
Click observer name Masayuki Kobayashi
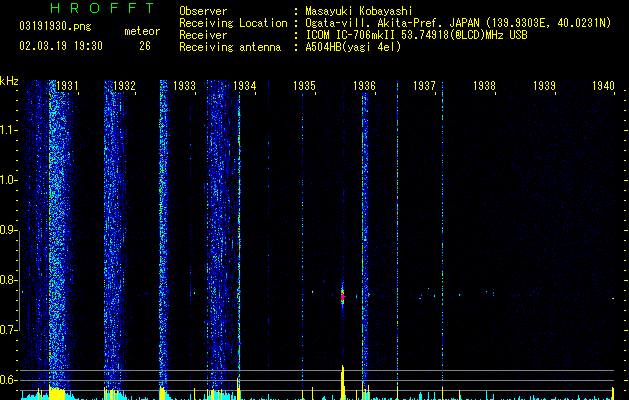359,11
